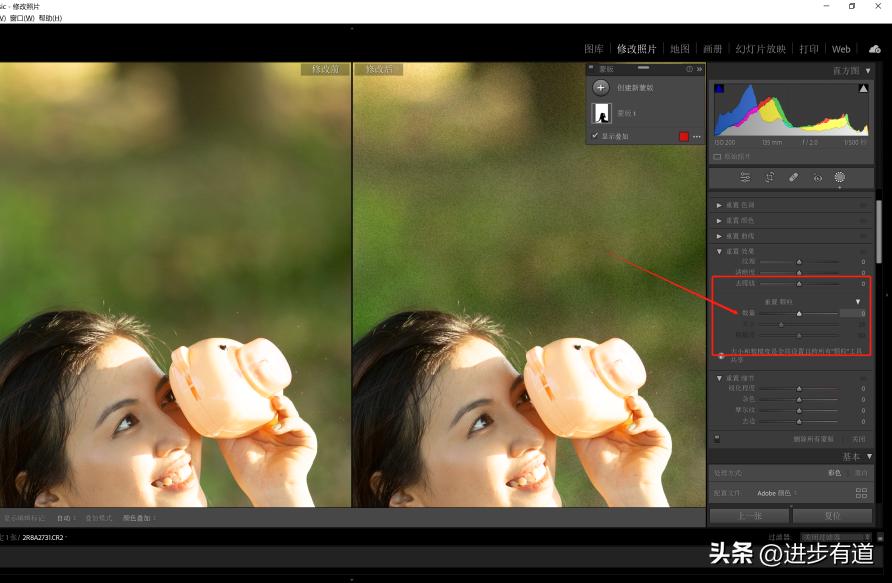This screenshot has height=583, width=892.
Task: Expand the 曲线 section triangle
Action: (719, 235)
